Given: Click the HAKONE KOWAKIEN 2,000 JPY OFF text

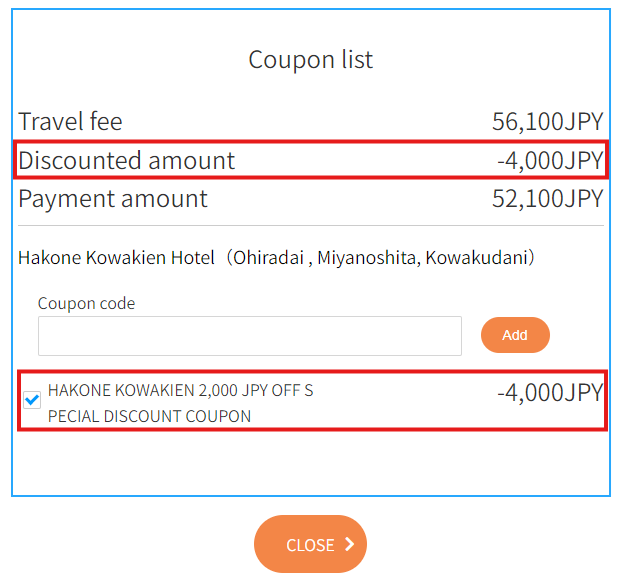Looking at the screenshot, I should (180, 390).
